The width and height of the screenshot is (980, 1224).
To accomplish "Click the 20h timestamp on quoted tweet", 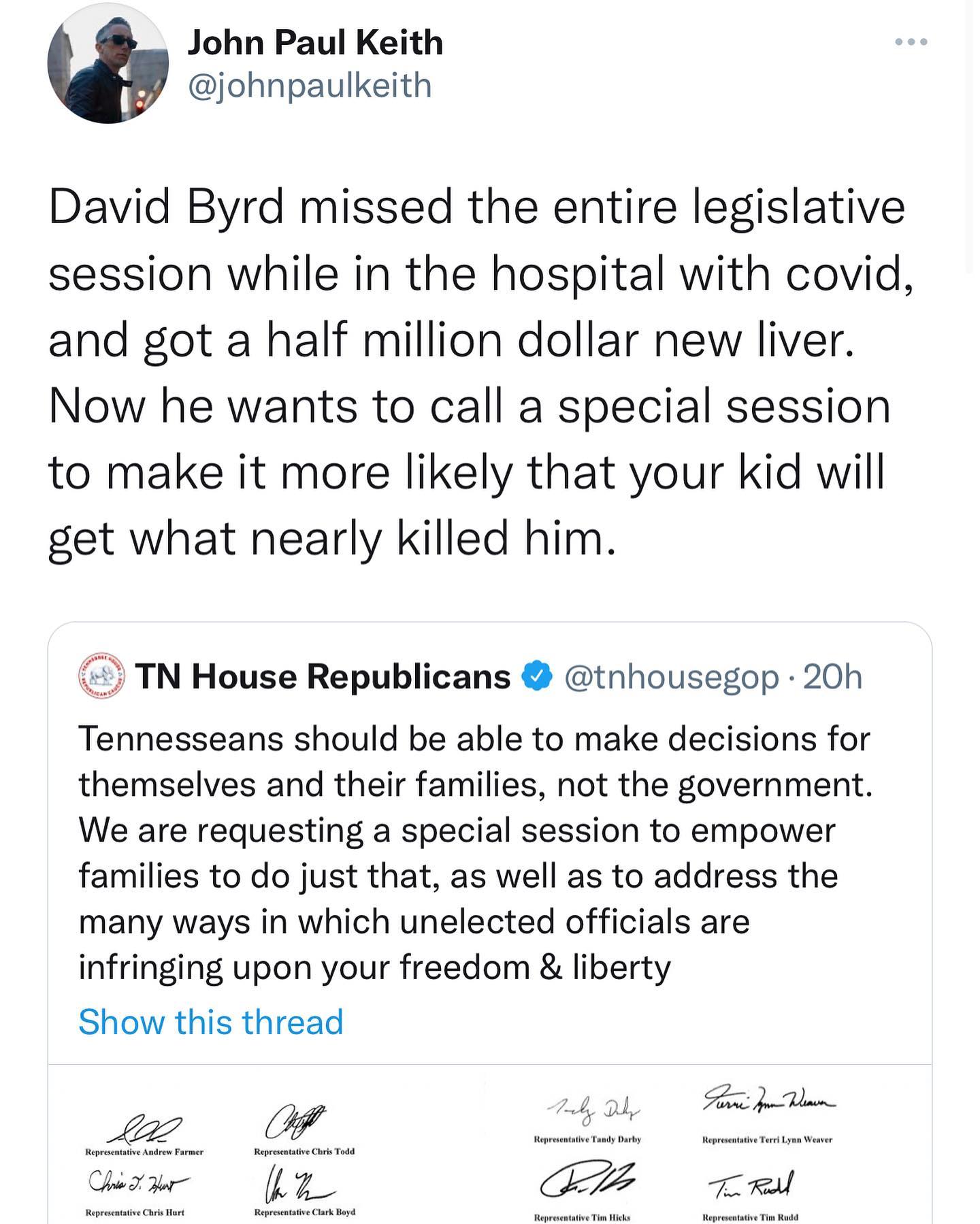I will click(x=833, y=676).
